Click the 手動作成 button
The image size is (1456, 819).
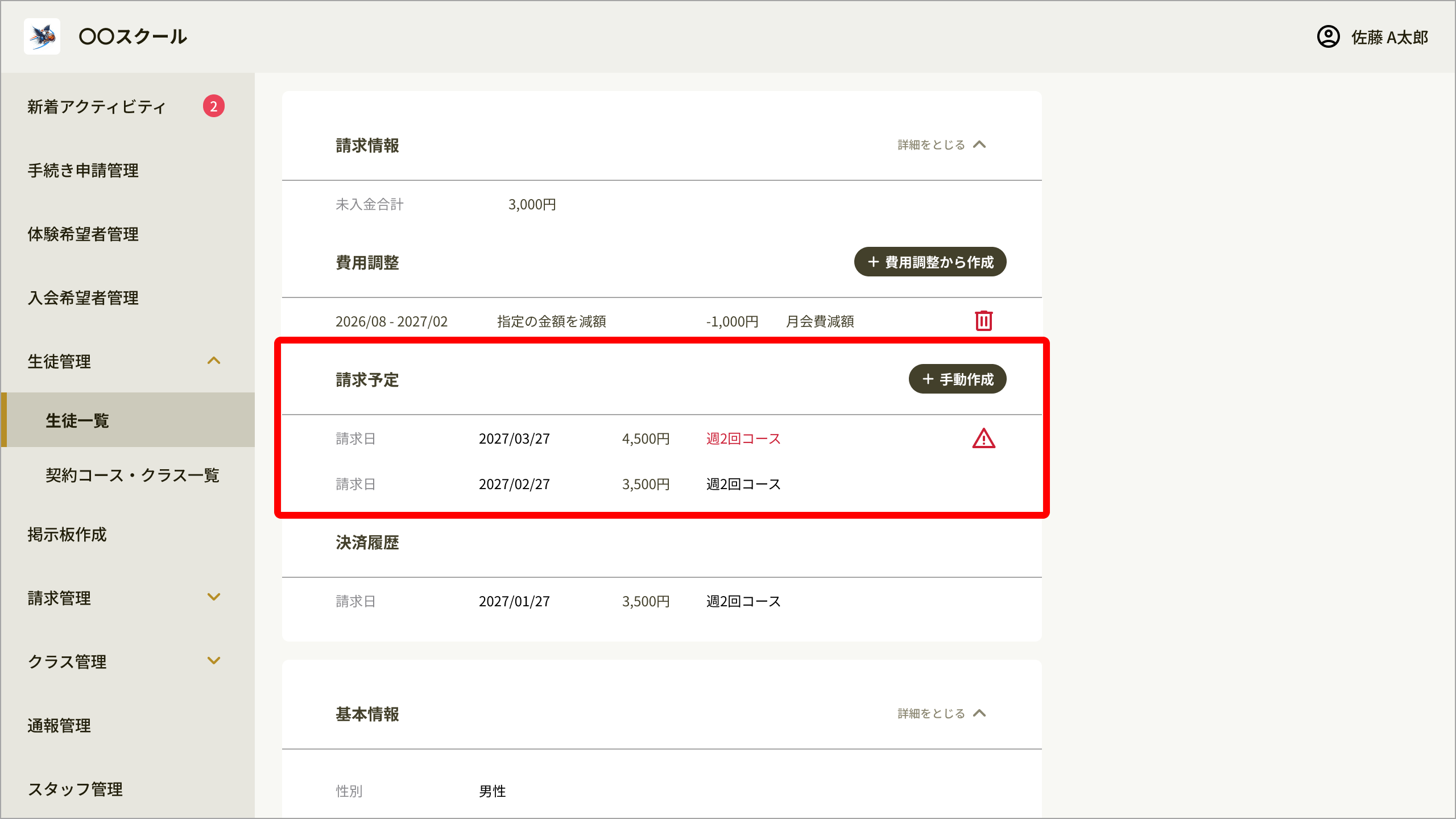coord(957,379)
